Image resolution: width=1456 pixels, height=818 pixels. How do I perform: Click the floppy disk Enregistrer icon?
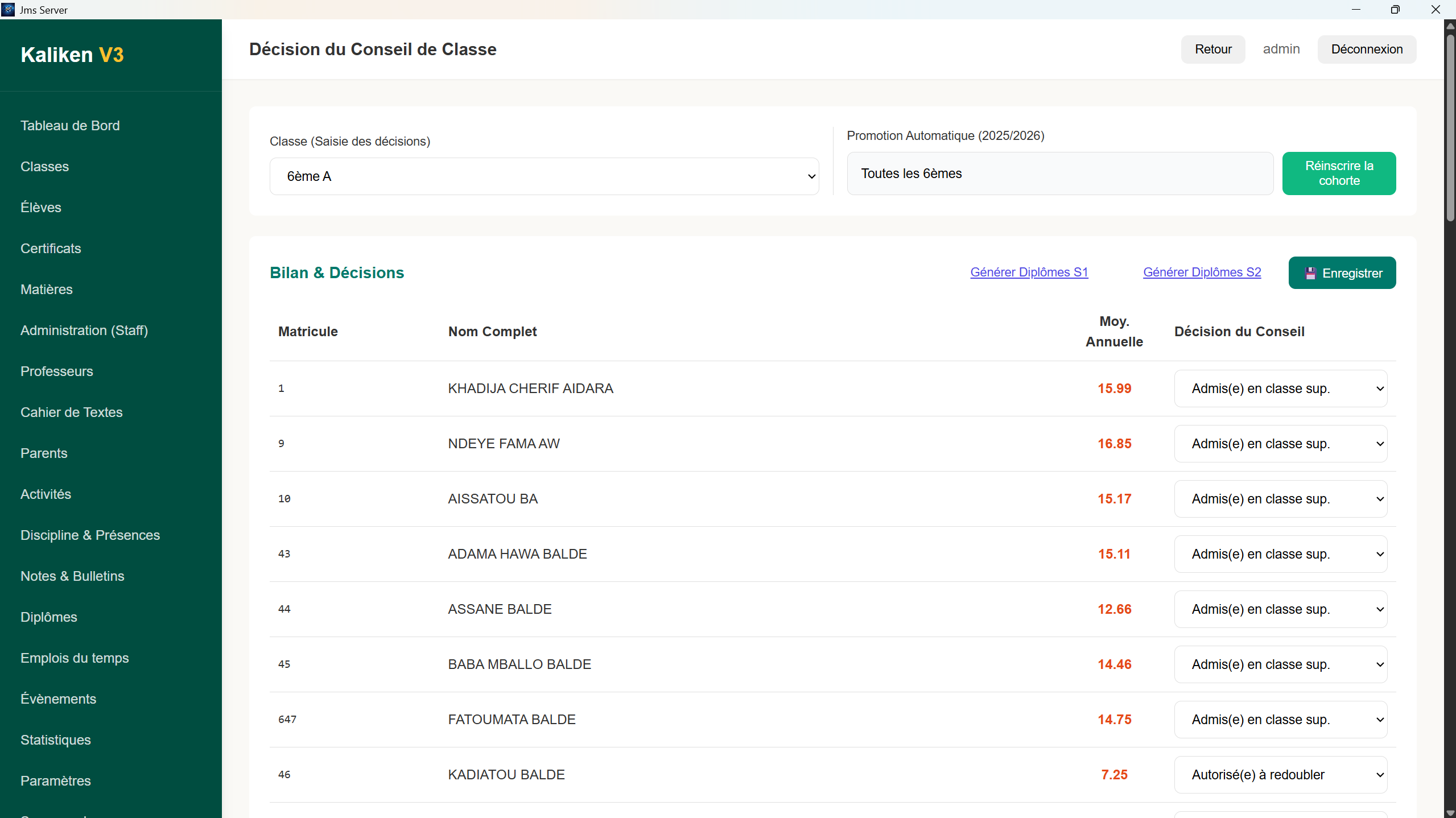[1310, 273]
